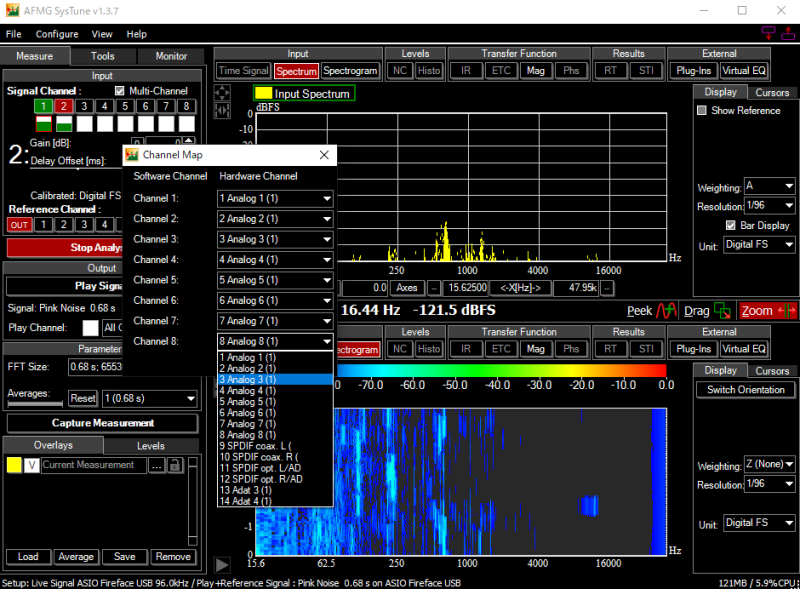This screenshot has height=589, width=800.
Task: Open the Configure menu
Action: click(x=57, y=34)
